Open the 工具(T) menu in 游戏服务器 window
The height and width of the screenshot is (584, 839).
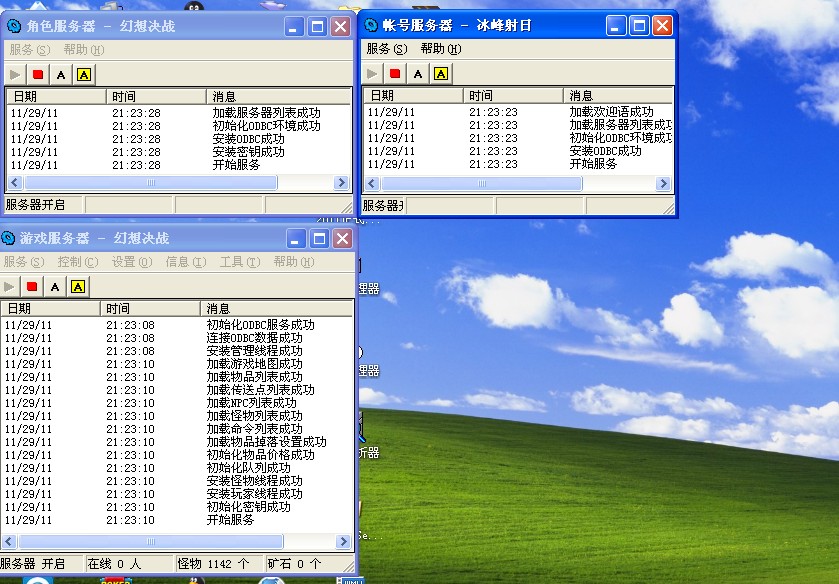(x=239, y=262)
